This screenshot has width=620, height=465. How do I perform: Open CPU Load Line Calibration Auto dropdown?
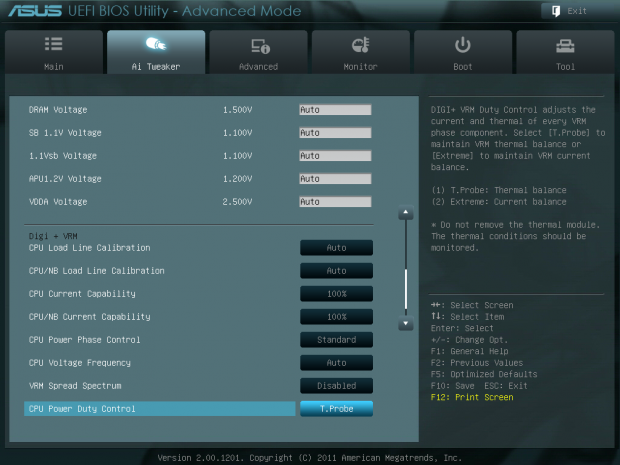[336, 248]
